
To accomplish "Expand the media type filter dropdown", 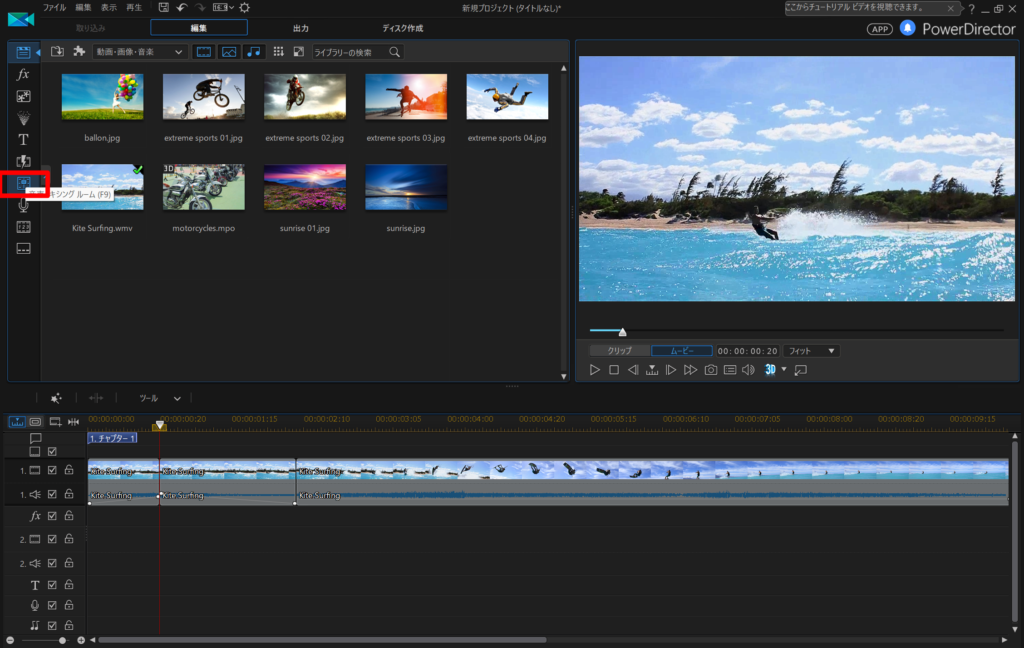I will (x=139, y=51).
